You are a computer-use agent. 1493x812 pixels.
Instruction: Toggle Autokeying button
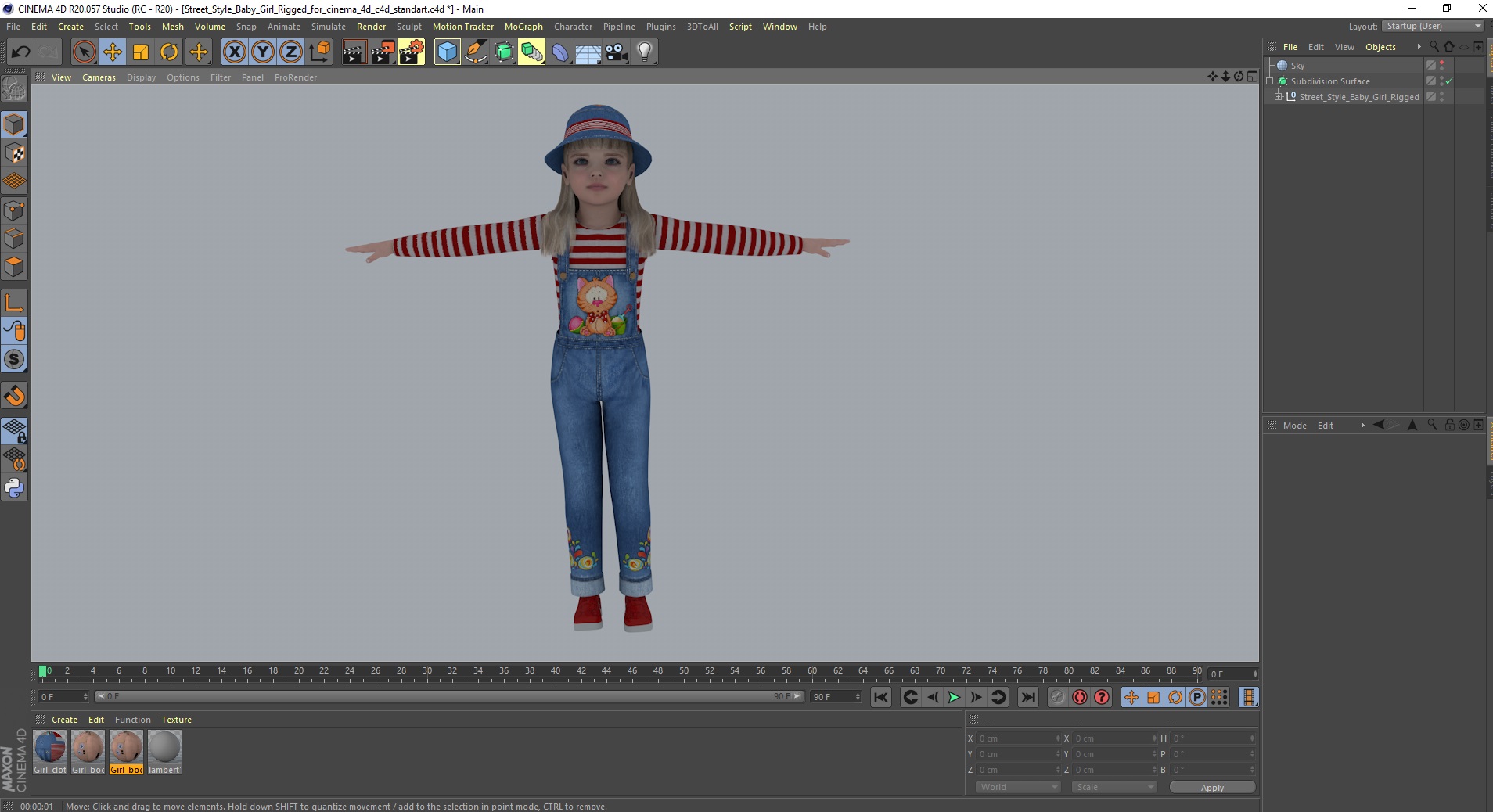tap(1080, 697)
